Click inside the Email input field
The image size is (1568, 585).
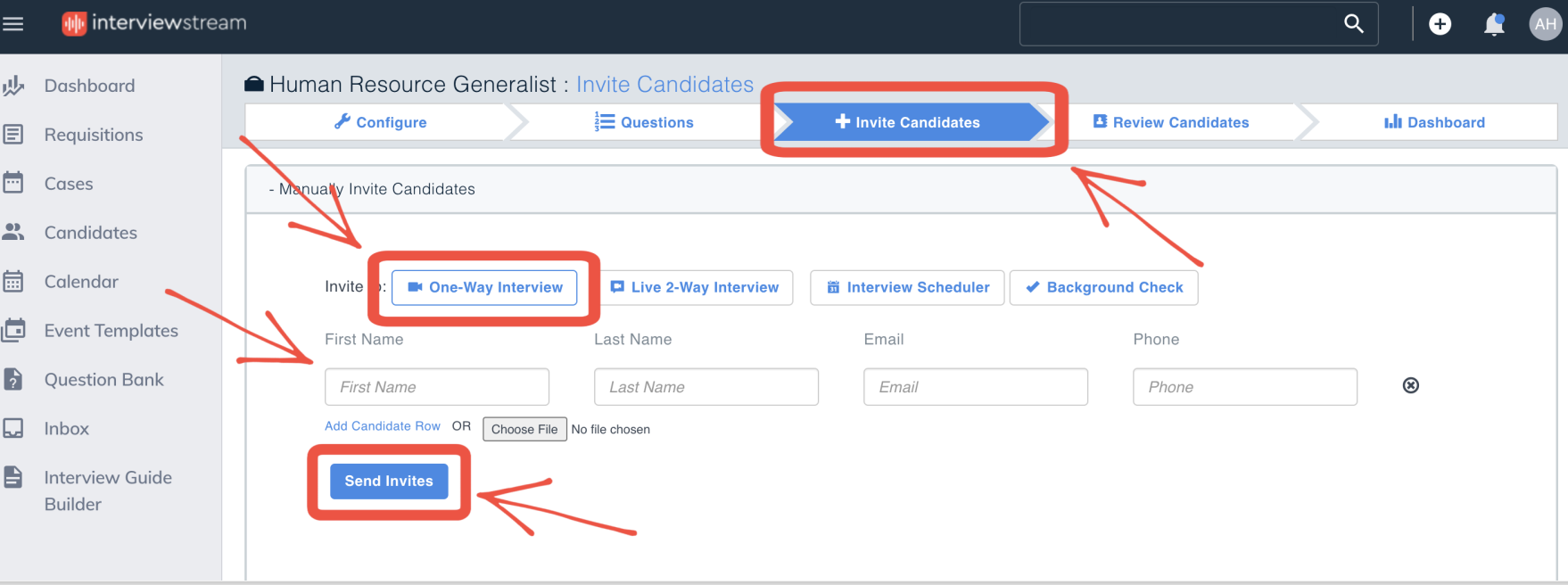(975, 386)
